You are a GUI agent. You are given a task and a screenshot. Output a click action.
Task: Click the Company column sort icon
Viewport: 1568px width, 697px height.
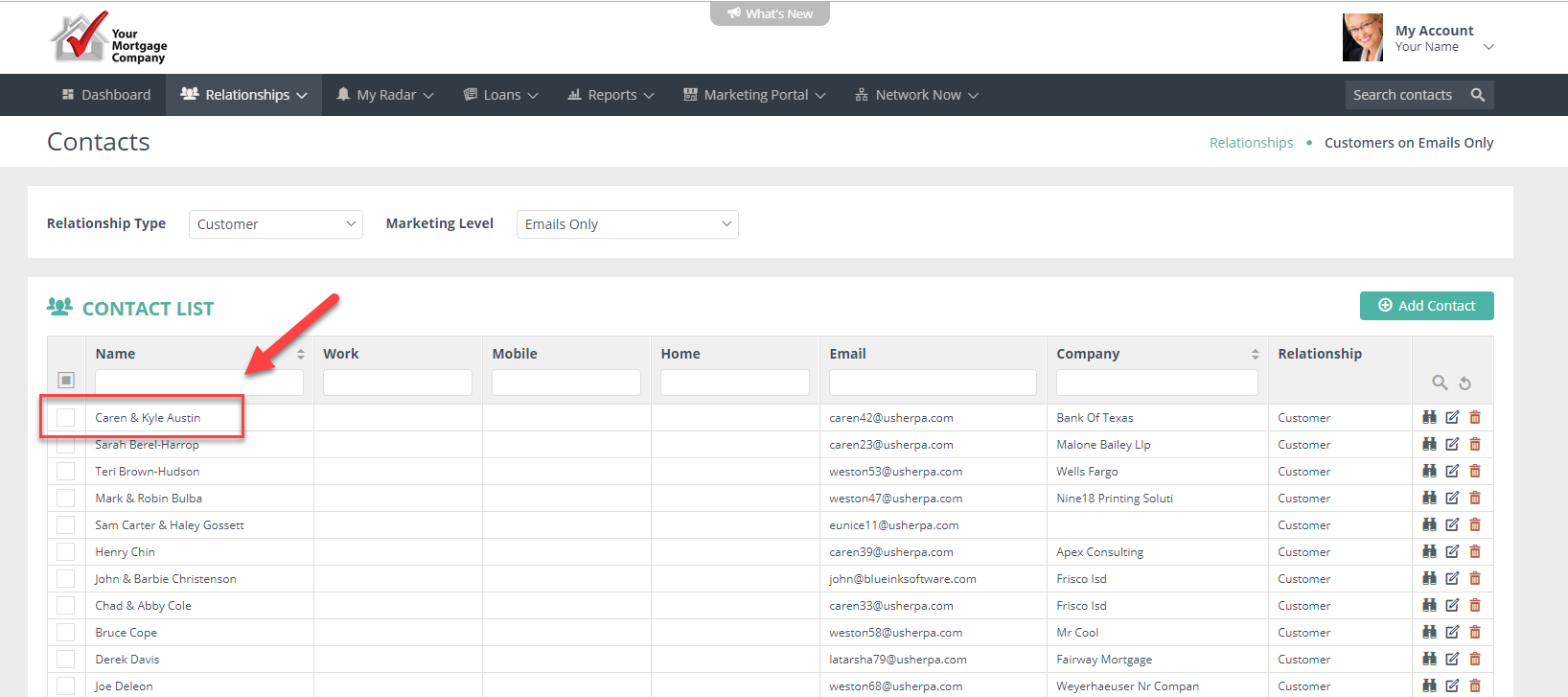click(1255, 354)
